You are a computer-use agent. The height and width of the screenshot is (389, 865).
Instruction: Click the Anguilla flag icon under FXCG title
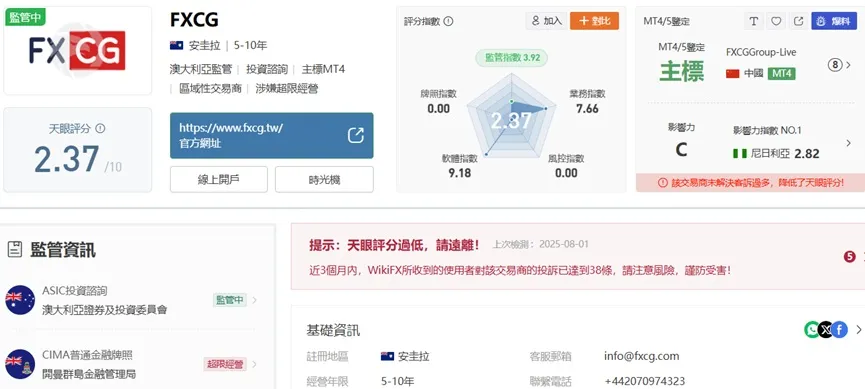[177, 45]
